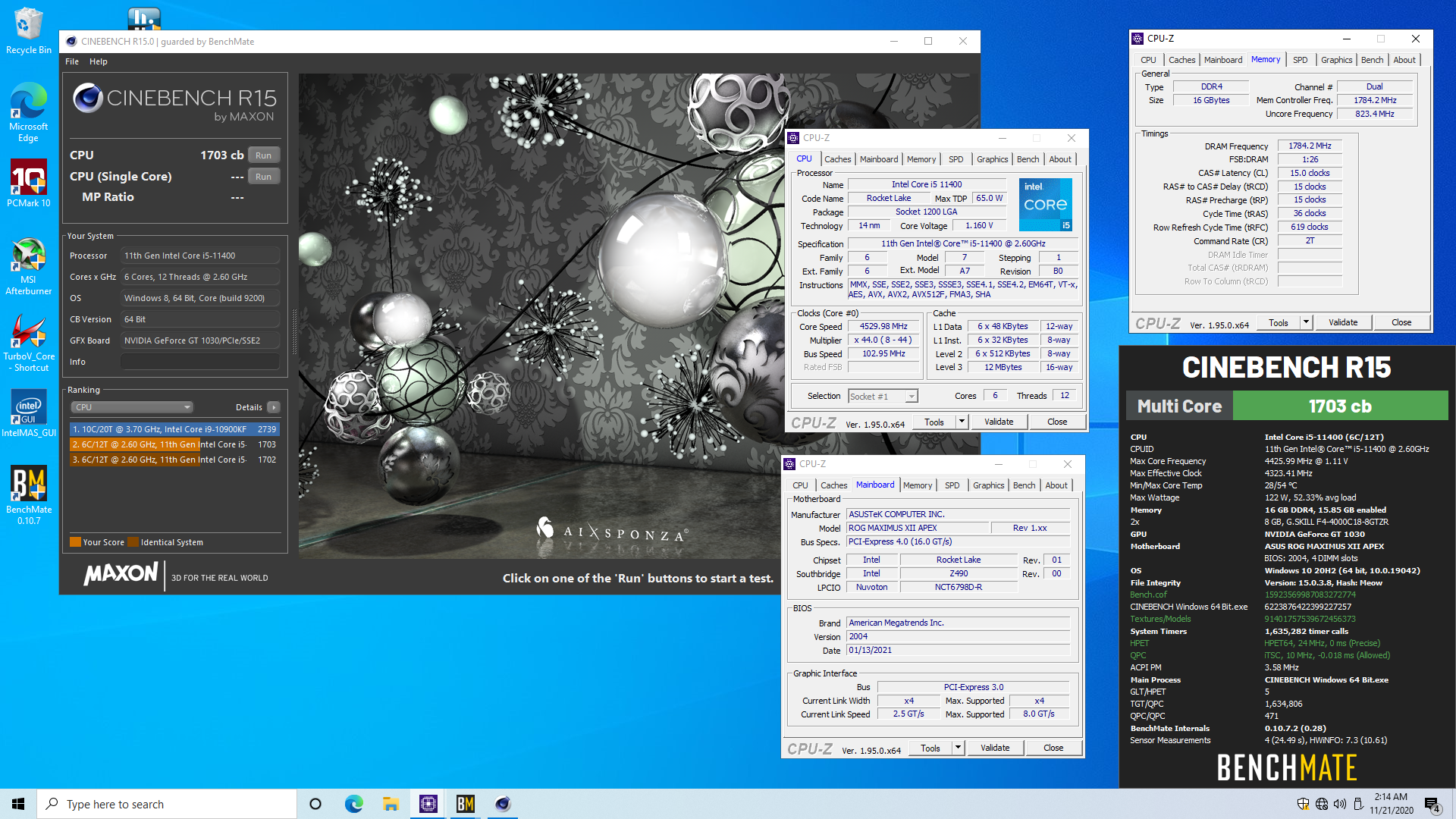Select ranking entry for i9-10900KF
The width and height of the screenshot is (1456, 819).
(x=174, y=429)
